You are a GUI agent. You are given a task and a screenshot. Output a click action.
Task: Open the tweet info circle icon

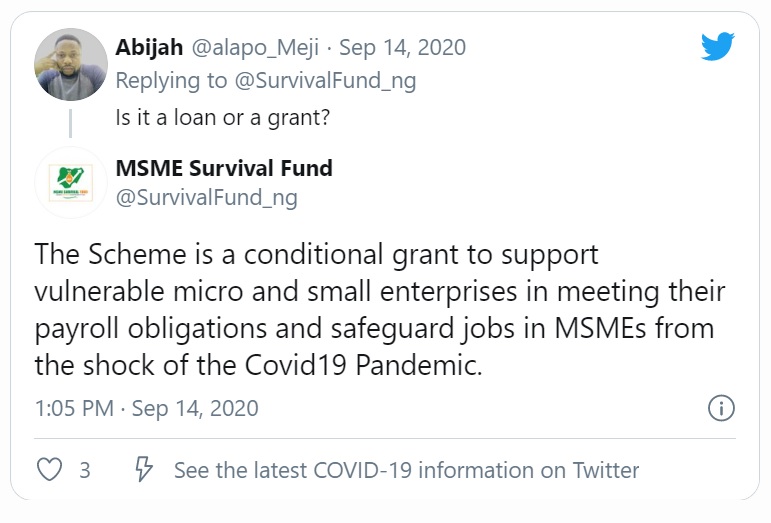pos(721,408)
